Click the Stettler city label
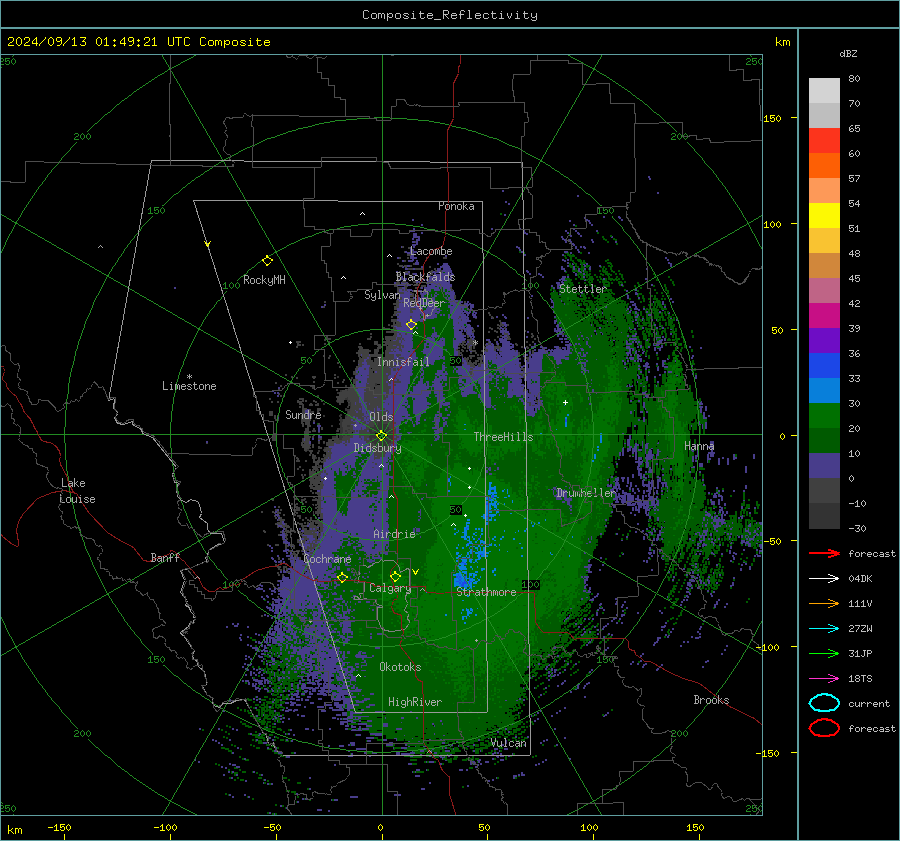 (x=583, y=289)
